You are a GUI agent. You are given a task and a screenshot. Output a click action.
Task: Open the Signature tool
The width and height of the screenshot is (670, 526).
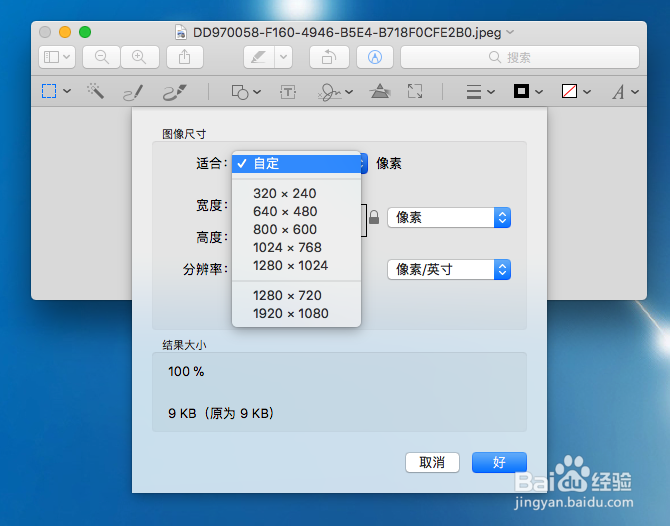click(329, 92)
